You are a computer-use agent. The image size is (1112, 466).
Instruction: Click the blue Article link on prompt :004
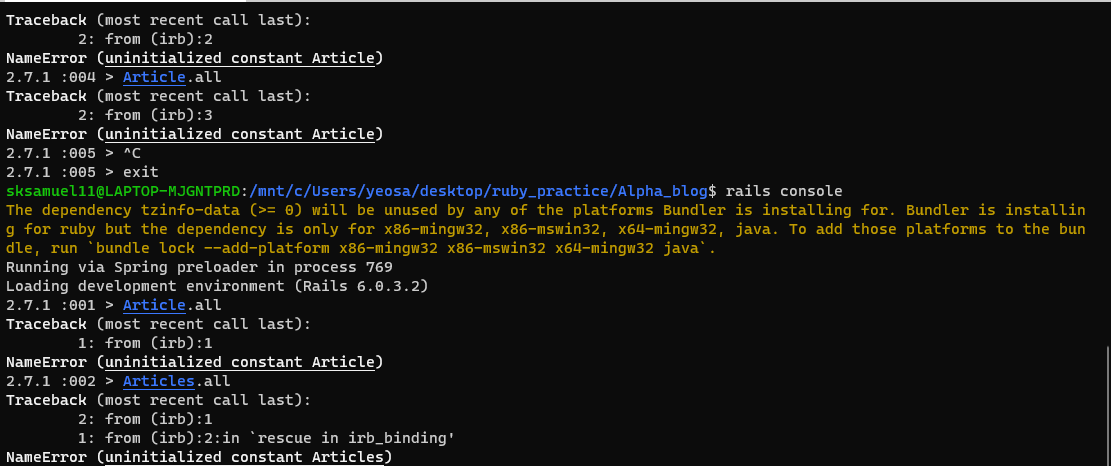tap(154, 77)
